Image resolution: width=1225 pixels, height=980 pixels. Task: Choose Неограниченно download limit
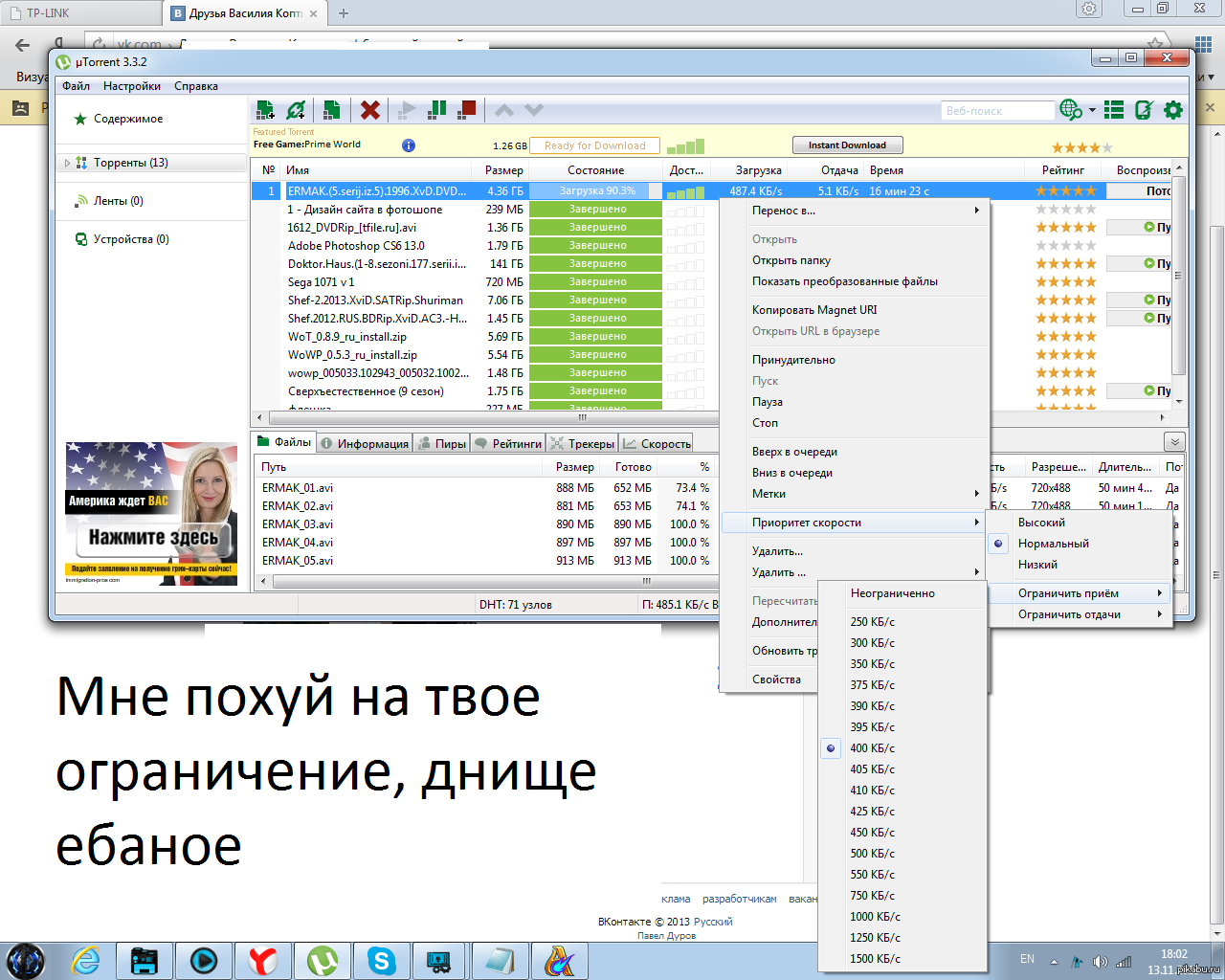coord(902,593)
